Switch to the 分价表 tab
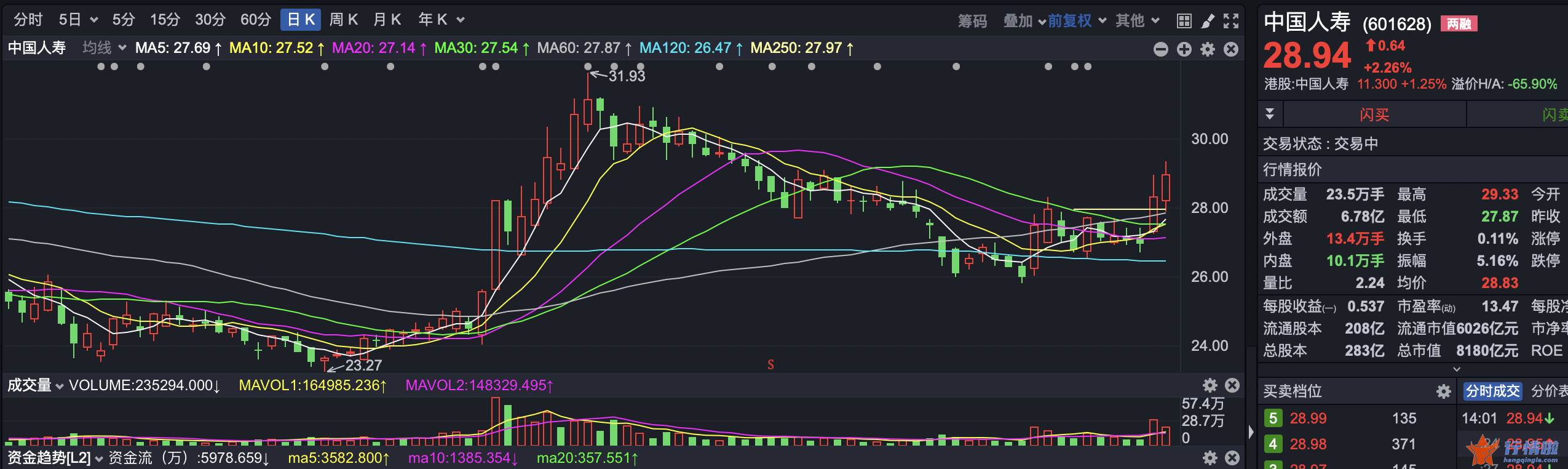This screenshot has height=469, width=1568. (x=1549, y=391)
